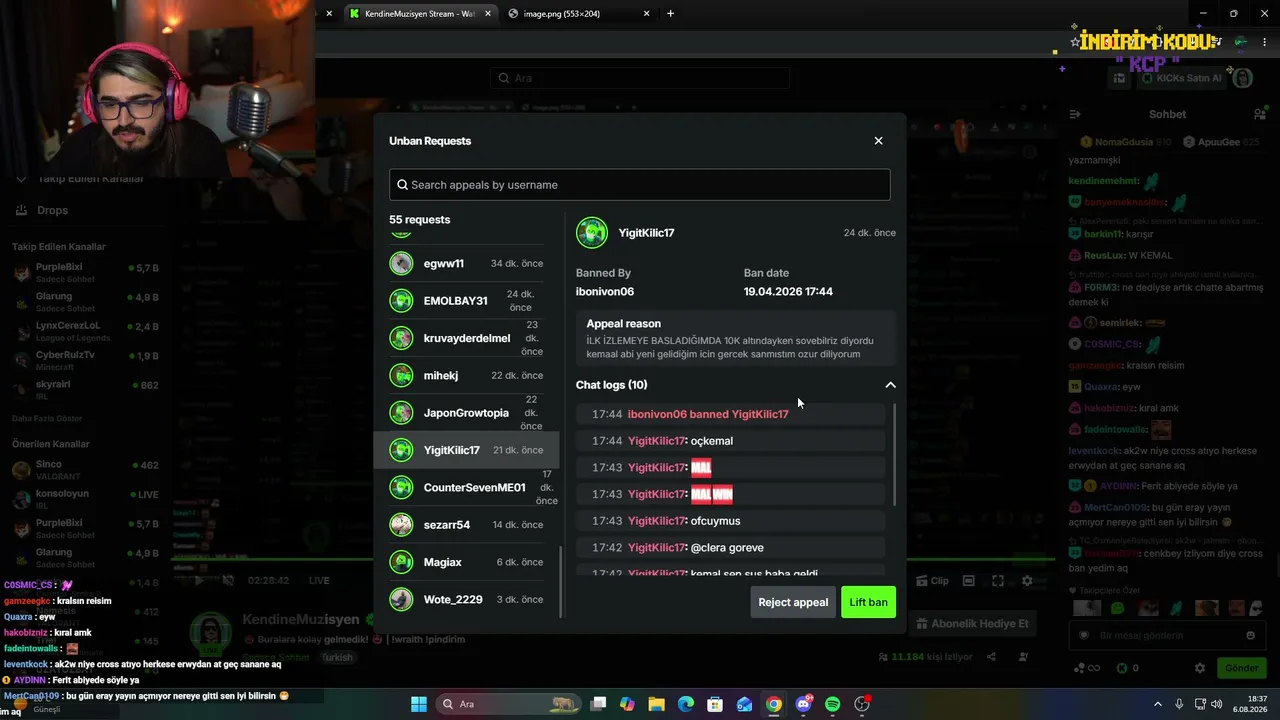1280x720 pixels.
Task: Open chat settings gear icon
Action: [x=1200, y=668]
